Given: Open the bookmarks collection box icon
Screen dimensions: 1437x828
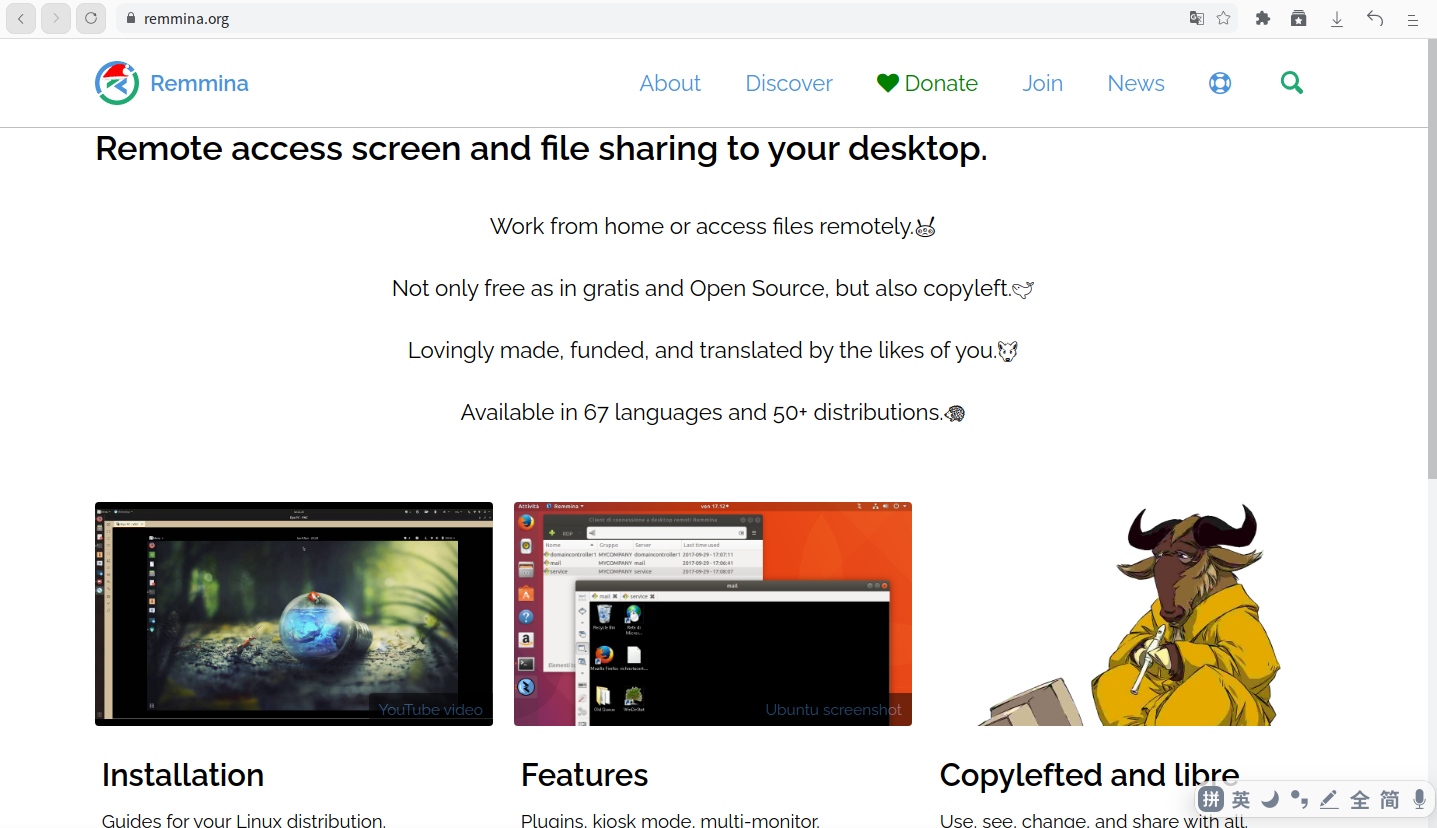Looking at the screenshot, I should pyautogui.click(x=1298, y=18).
